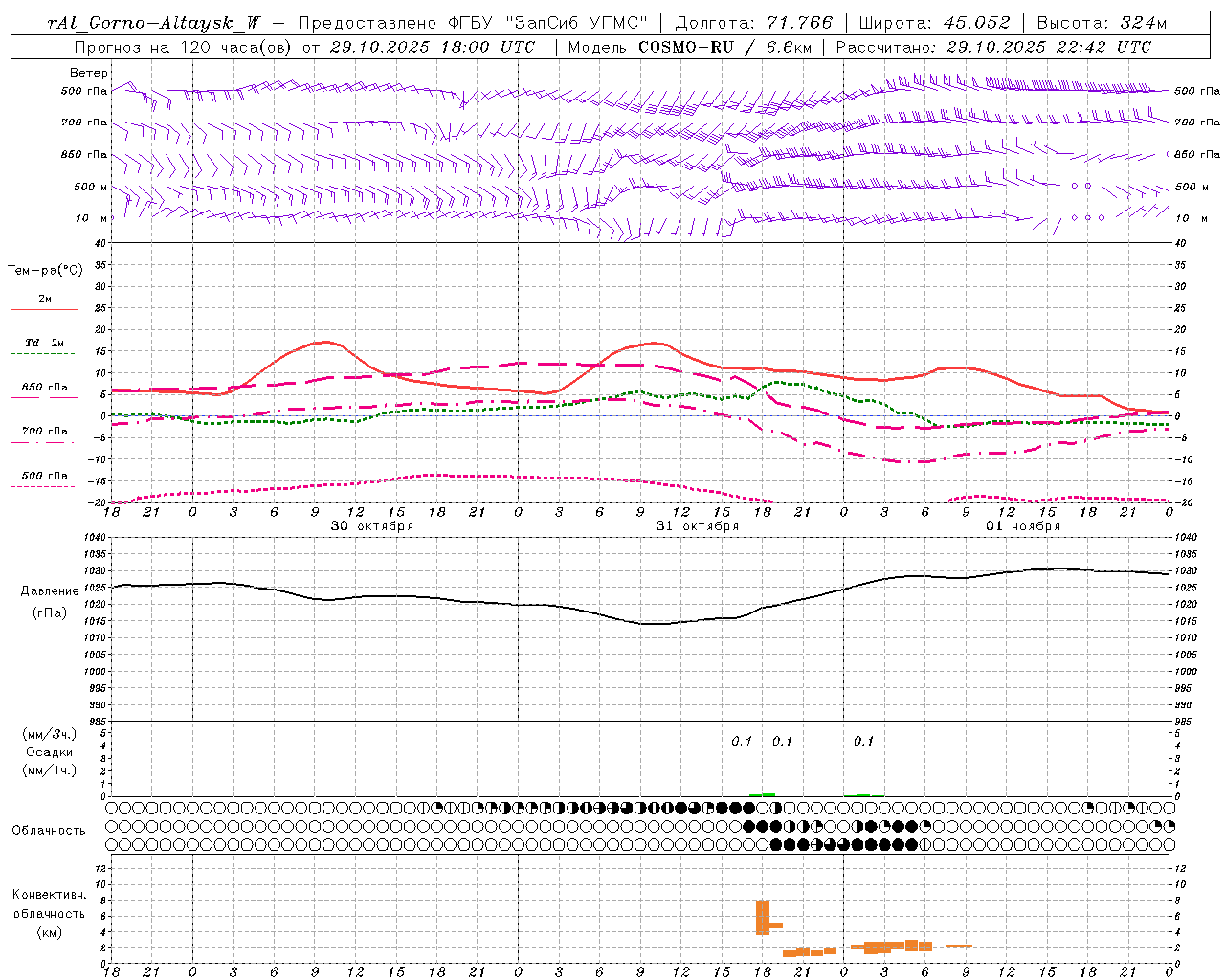Click the Тем-ра(°C) axis title
The height and width of the screenshot is (980, 1225).
tap(45, 271)
